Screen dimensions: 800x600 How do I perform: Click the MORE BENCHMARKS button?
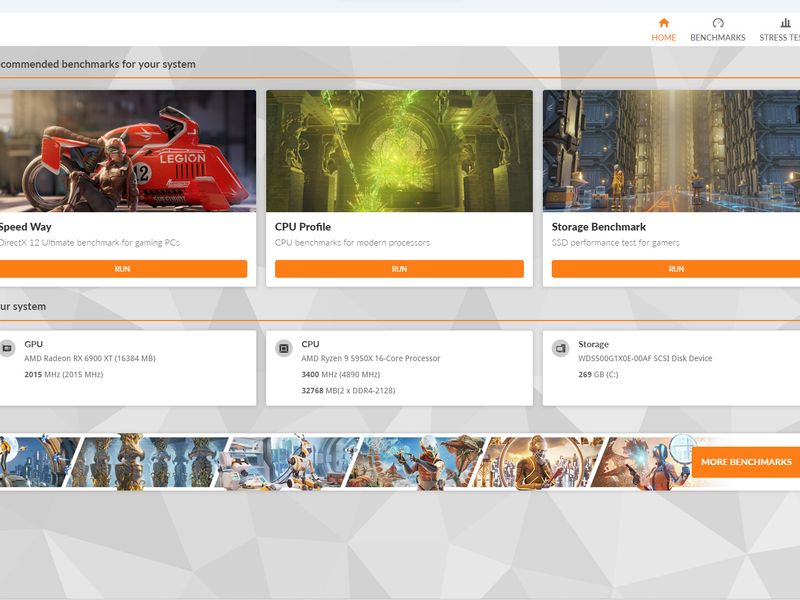(x=746, y=462)
